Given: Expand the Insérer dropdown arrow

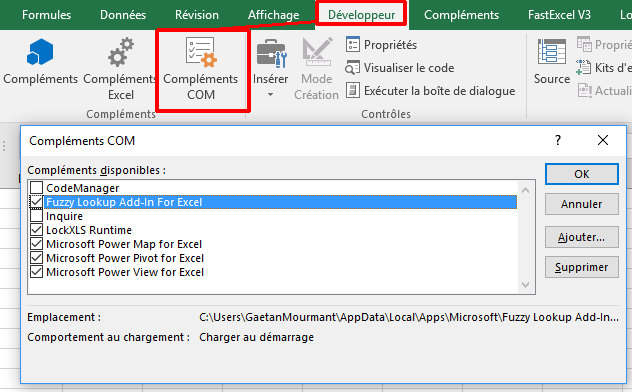Looking at the screenshot, I should coord(270,95).
